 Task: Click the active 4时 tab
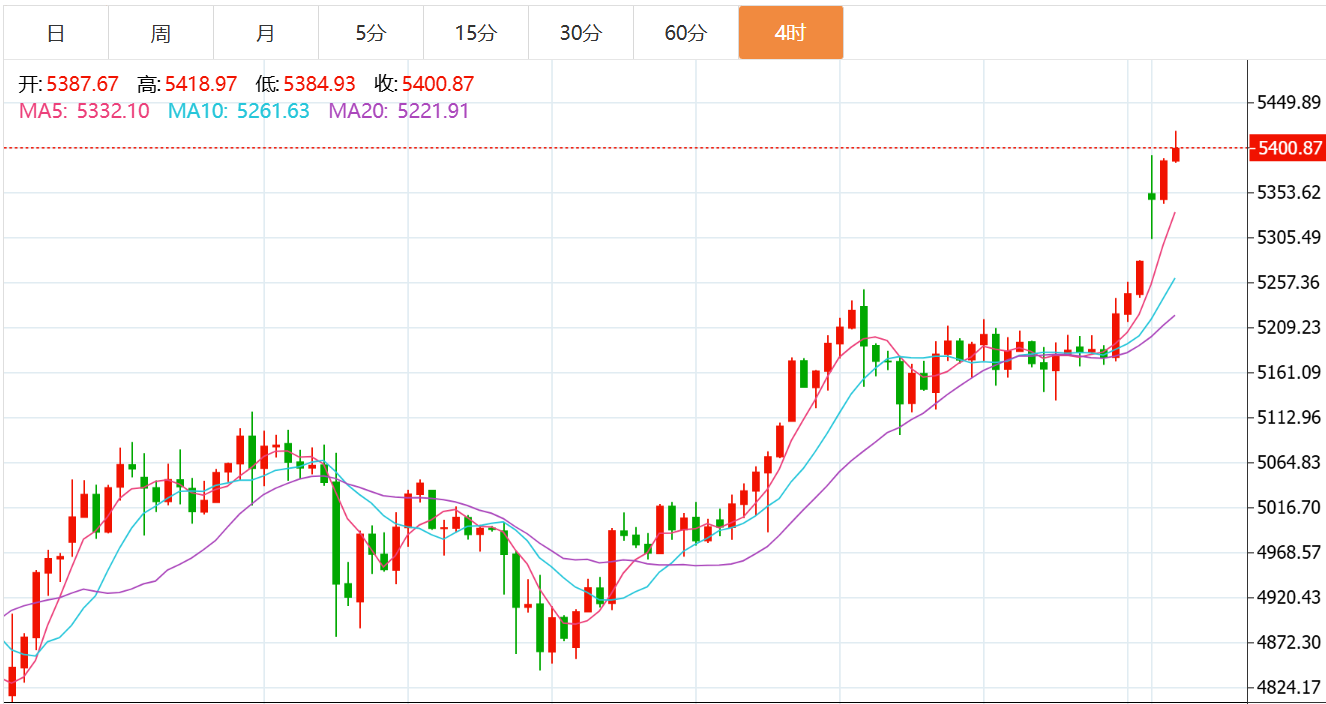coord(790,33)
